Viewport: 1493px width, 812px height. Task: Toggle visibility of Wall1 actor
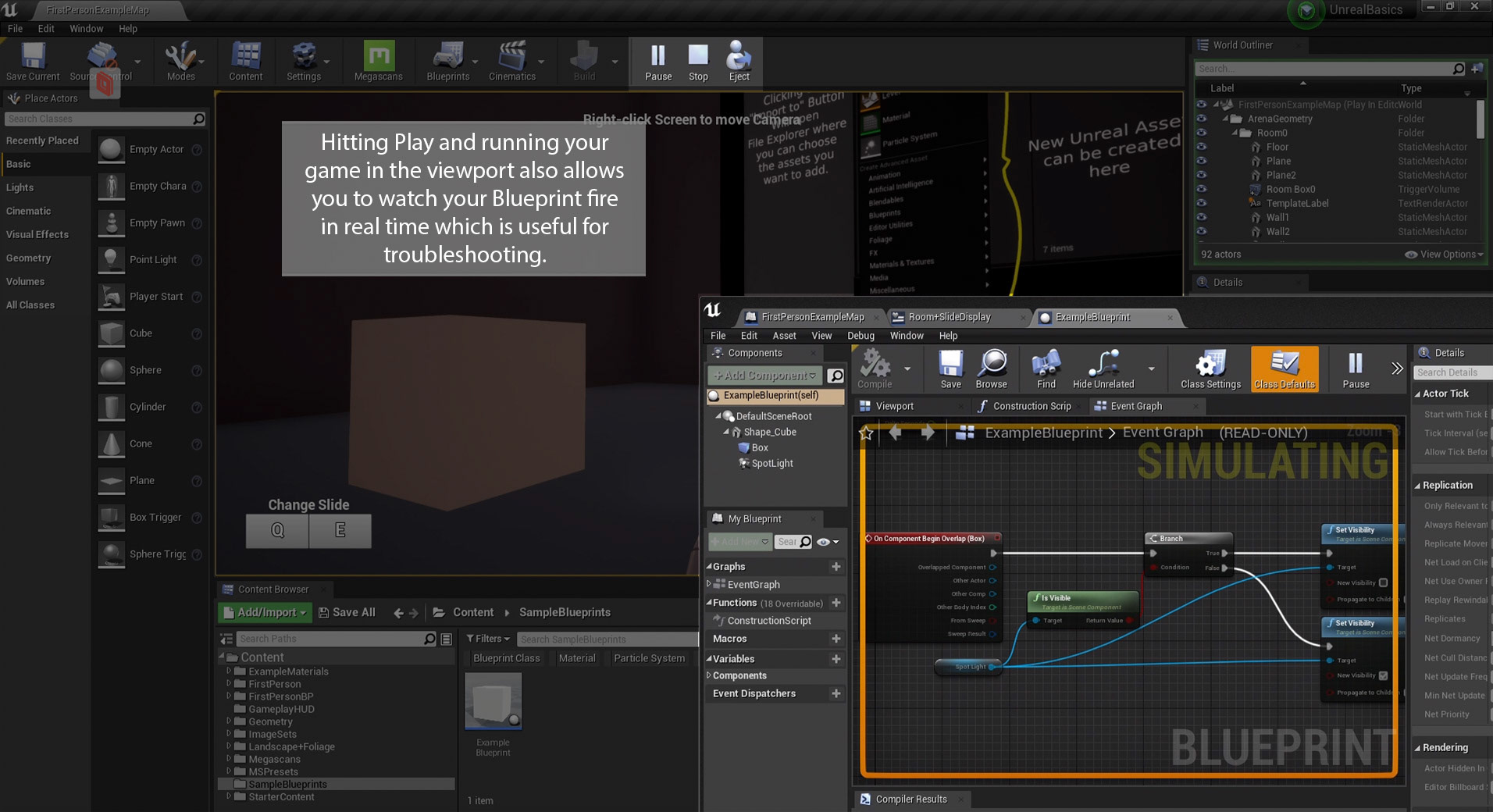(1202, 217)
